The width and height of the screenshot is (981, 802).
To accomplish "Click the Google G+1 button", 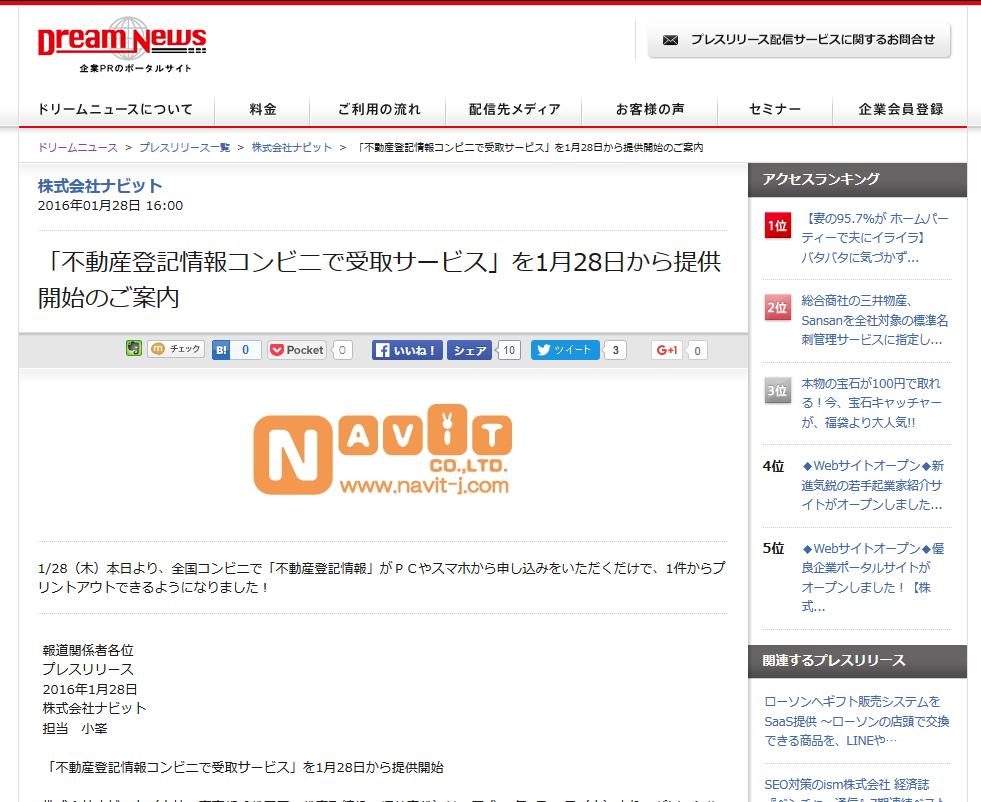I will (x=667, y=350).
